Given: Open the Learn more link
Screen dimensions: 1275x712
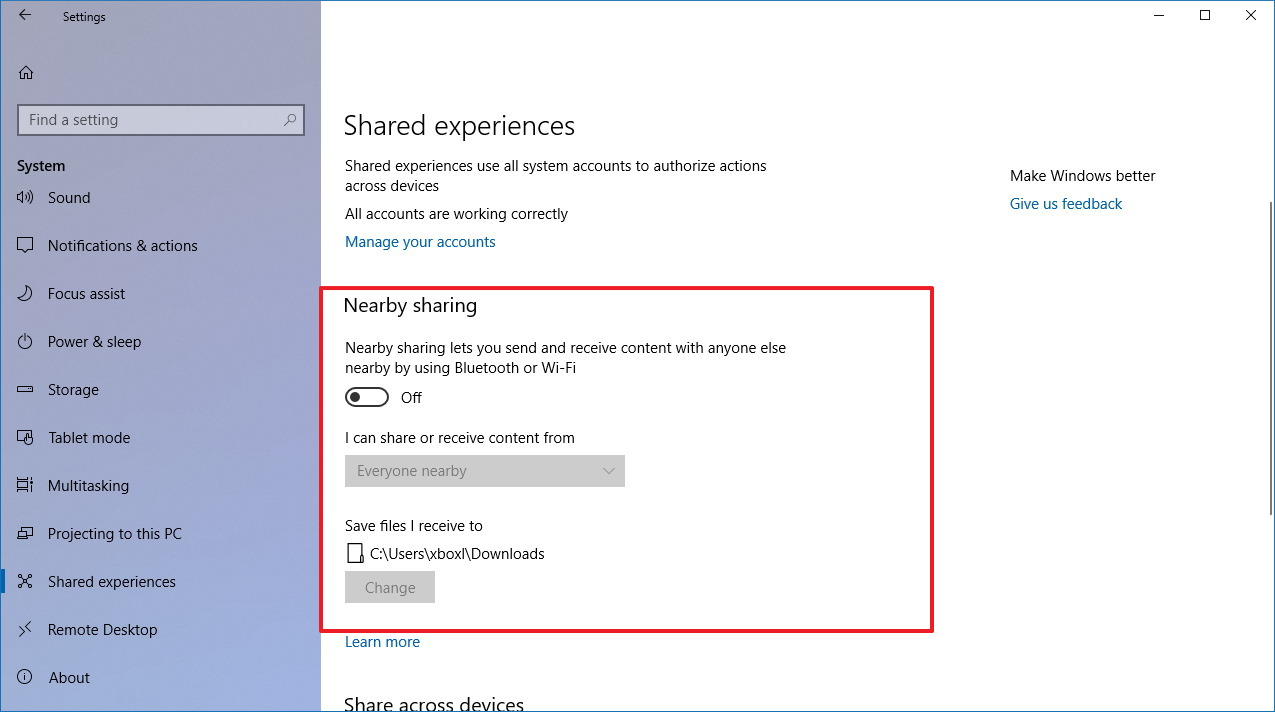Looking at the screenshot, I should tap(382, 642).
